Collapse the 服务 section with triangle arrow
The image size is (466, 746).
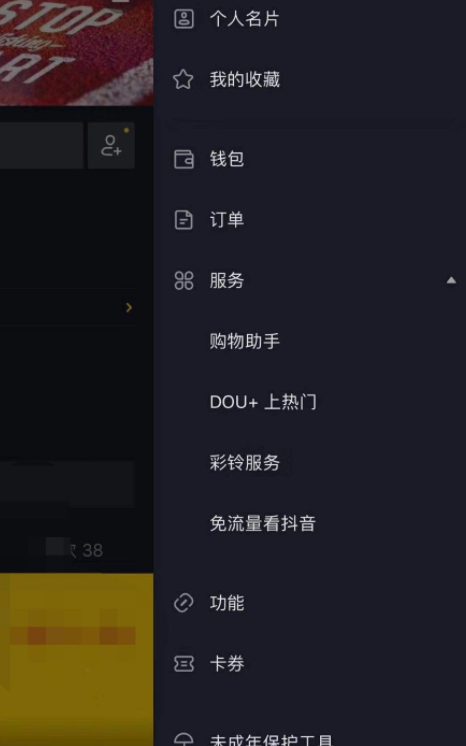pos(451,281)
